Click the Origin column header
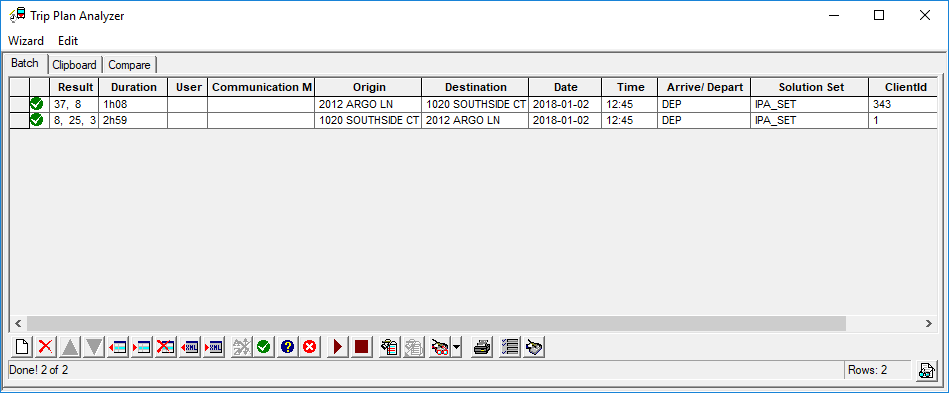The width and height of the screenshot is (949, 393). (368, 87)
